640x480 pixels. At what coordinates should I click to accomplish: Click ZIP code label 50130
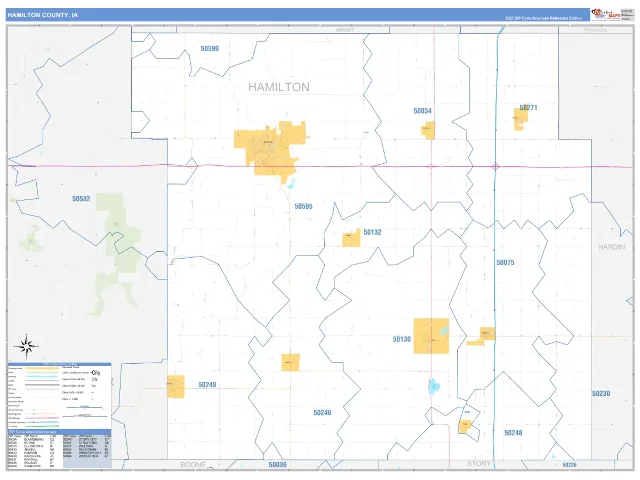(x=402, y=339)
